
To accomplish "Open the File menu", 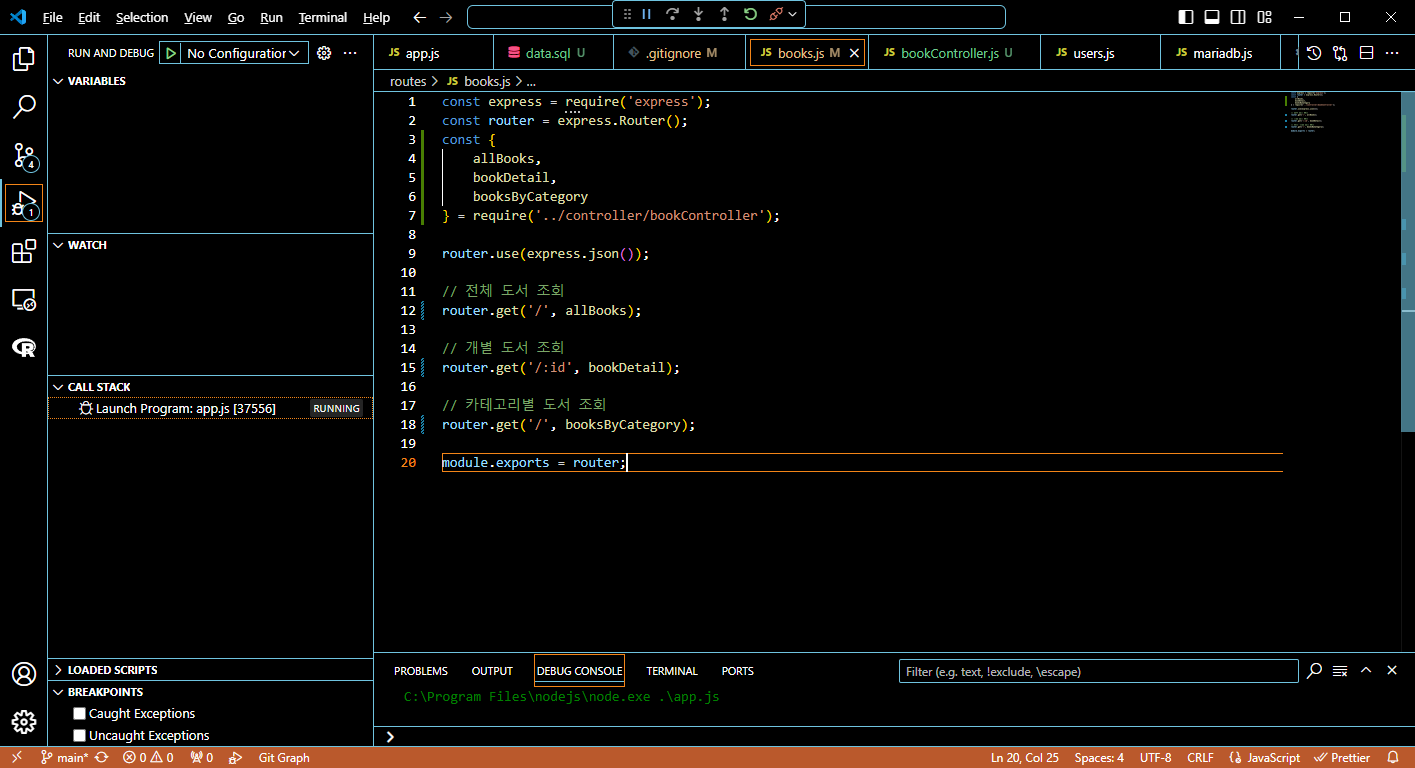I will tap(52, 18).
